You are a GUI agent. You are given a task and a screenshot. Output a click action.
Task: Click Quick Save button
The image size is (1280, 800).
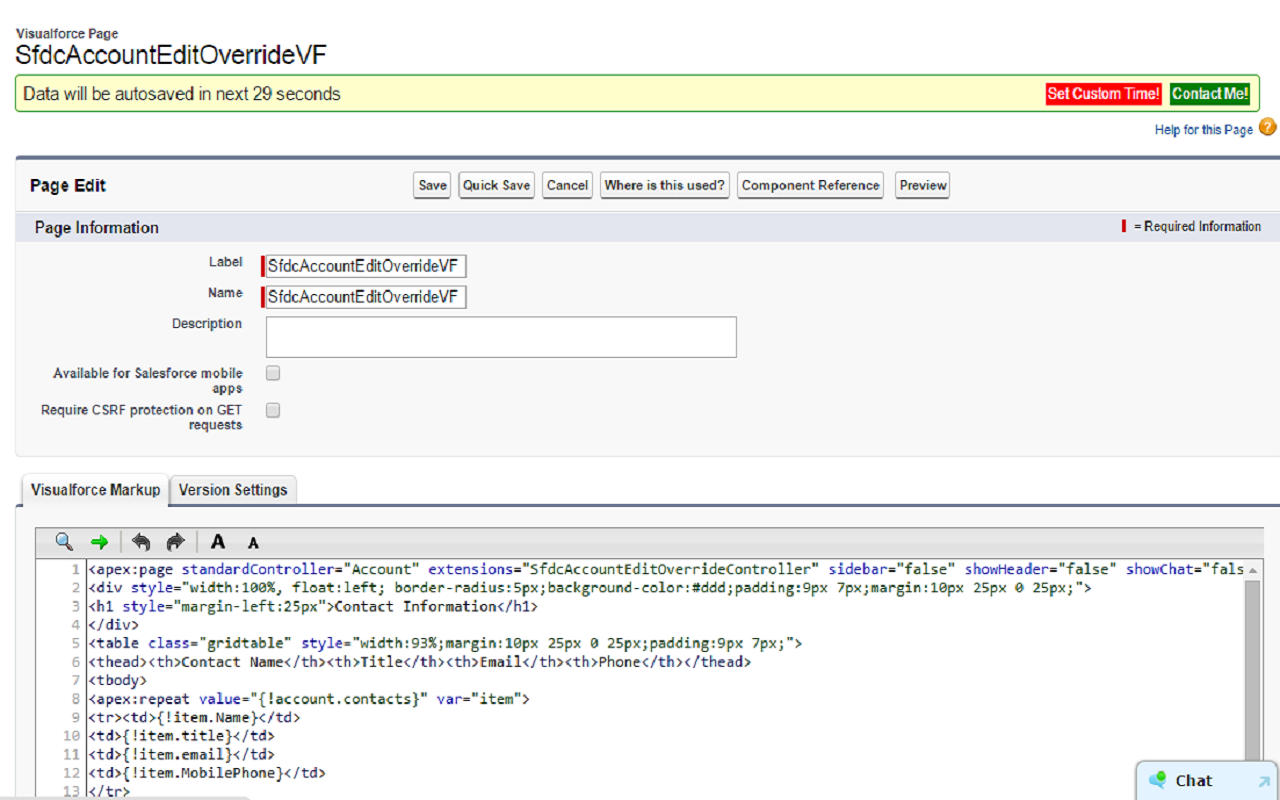[x=497, y=185]
